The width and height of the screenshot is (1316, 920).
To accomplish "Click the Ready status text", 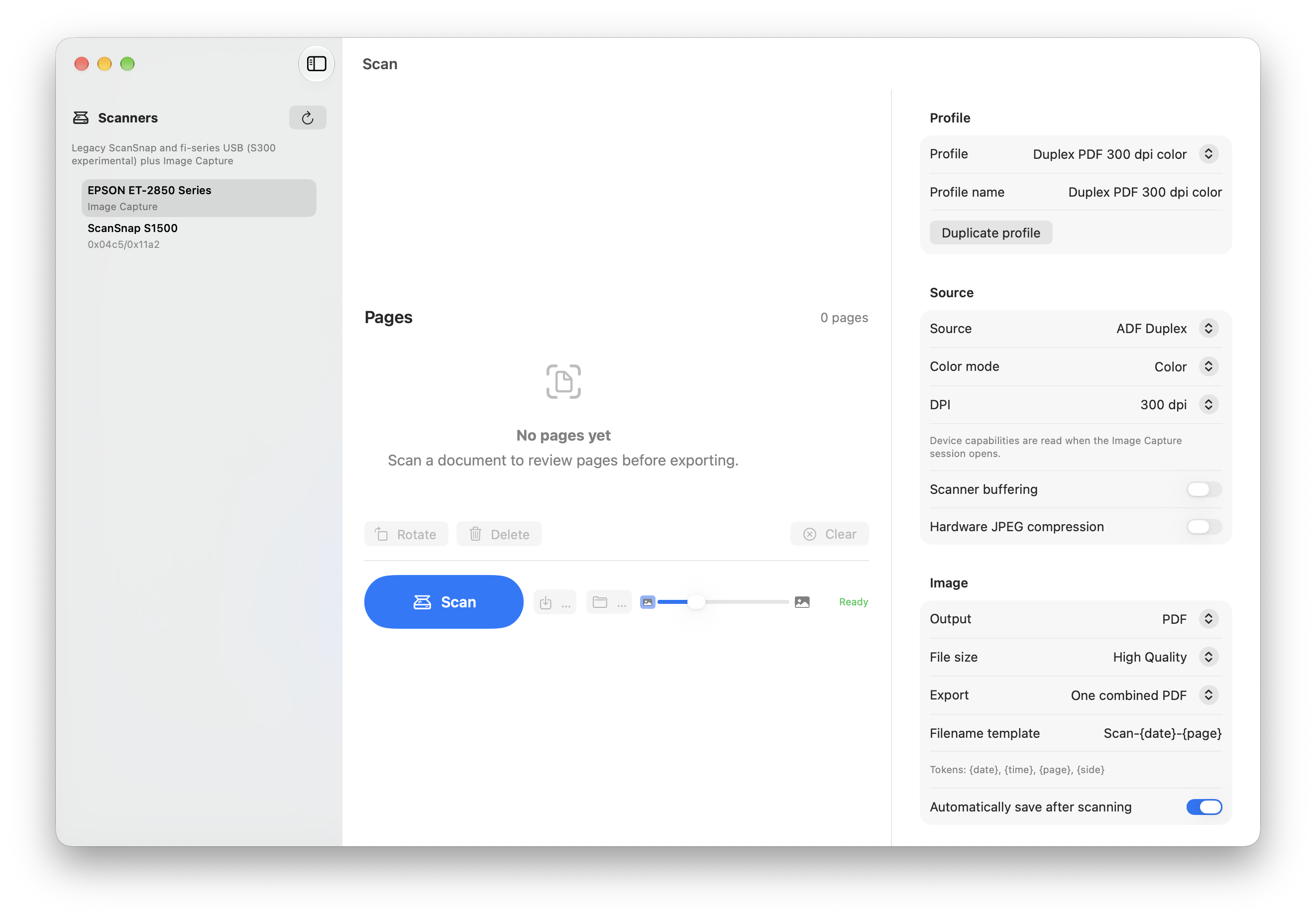I will click(854, 602).
